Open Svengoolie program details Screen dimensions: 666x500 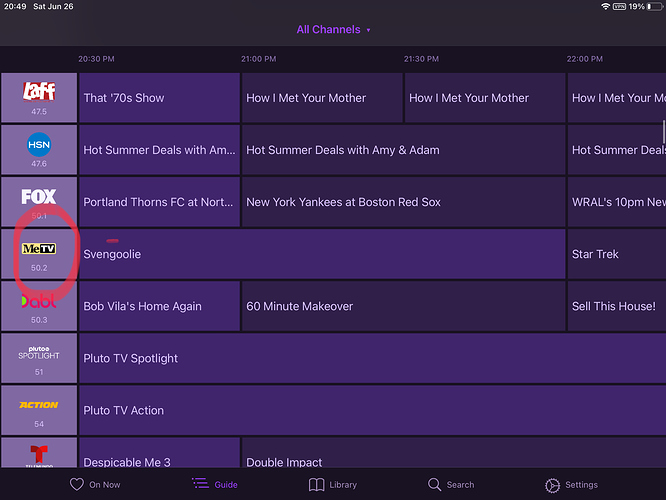tap(322, 254)
